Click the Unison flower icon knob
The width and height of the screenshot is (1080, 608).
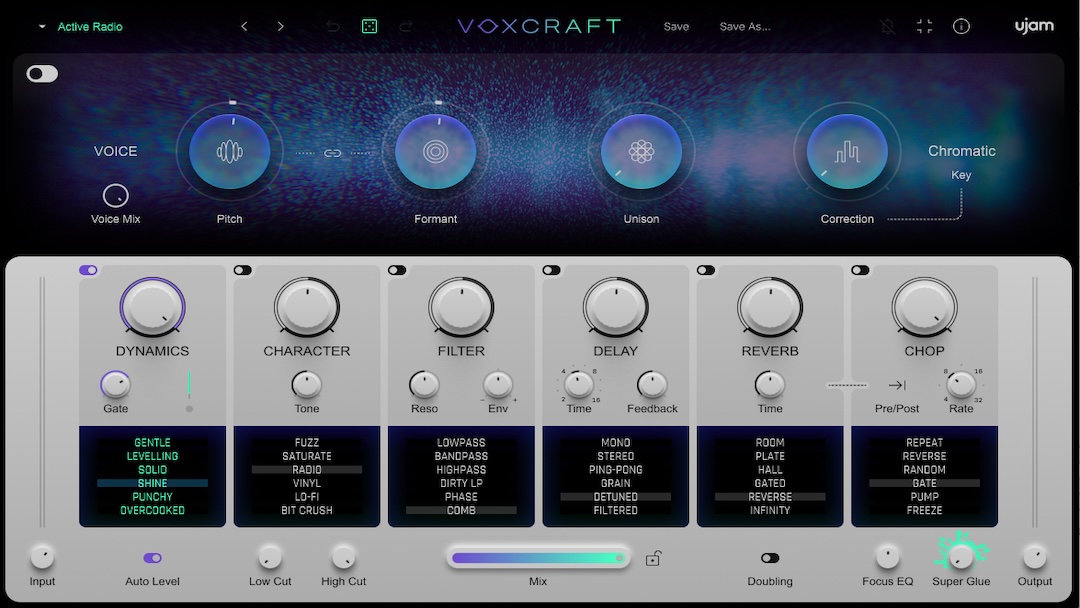(x=641, y=151)
